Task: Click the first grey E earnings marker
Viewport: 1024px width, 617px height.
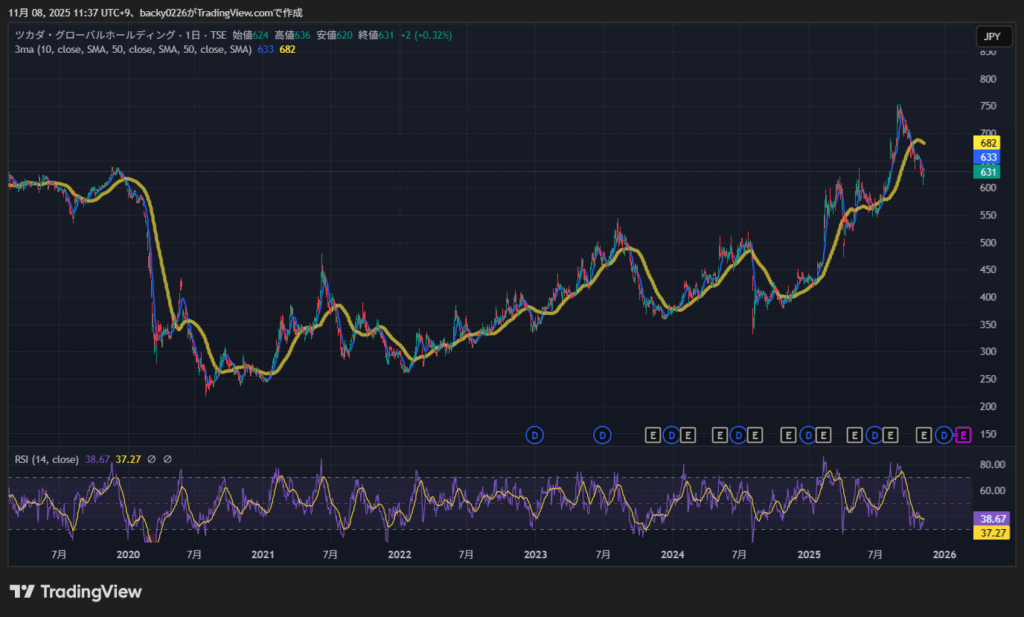Action: coord(653,435)
